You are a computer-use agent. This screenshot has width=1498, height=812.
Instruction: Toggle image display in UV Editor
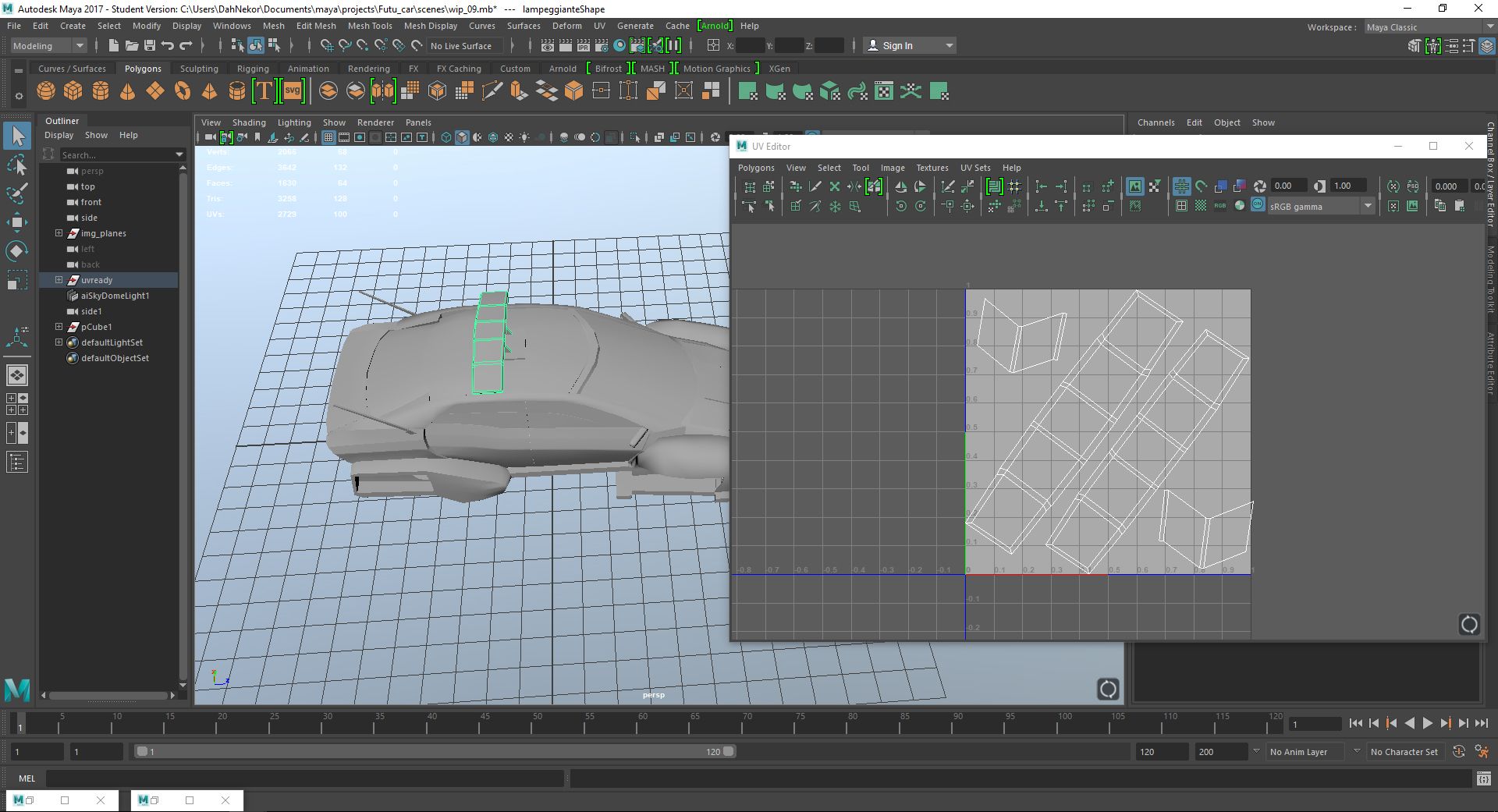(1134, 186)
